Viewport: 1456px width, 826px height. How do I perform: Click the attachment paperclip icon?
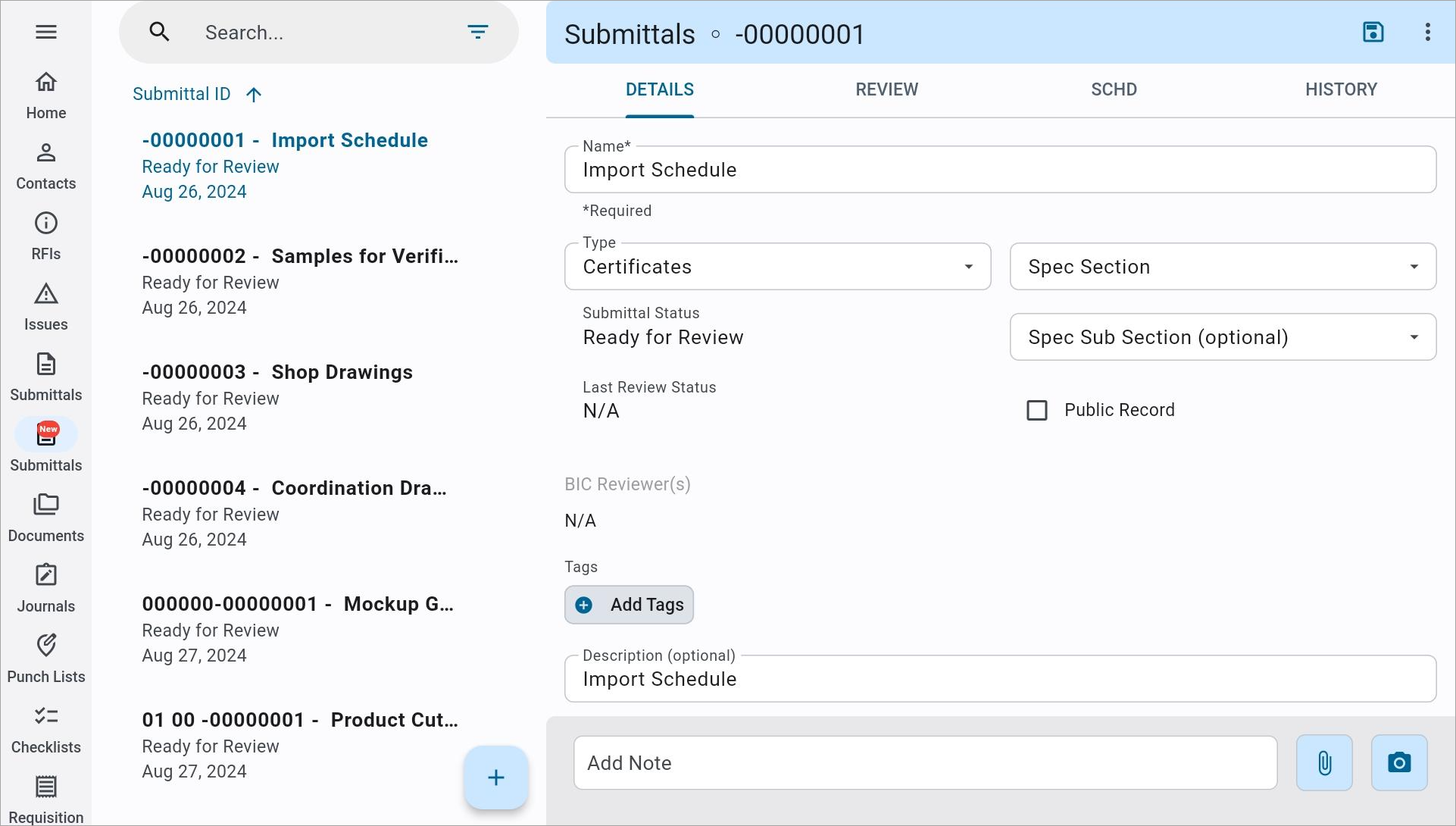(1324, 763)
